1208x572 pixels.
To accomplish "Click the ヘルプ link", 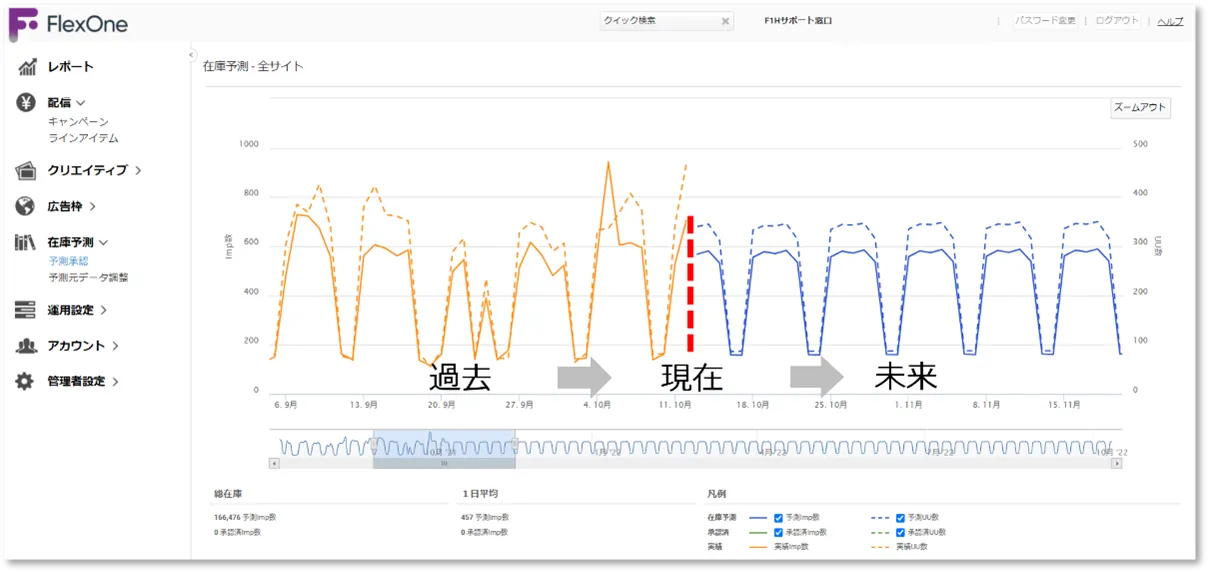I will tap(1170, 21).
